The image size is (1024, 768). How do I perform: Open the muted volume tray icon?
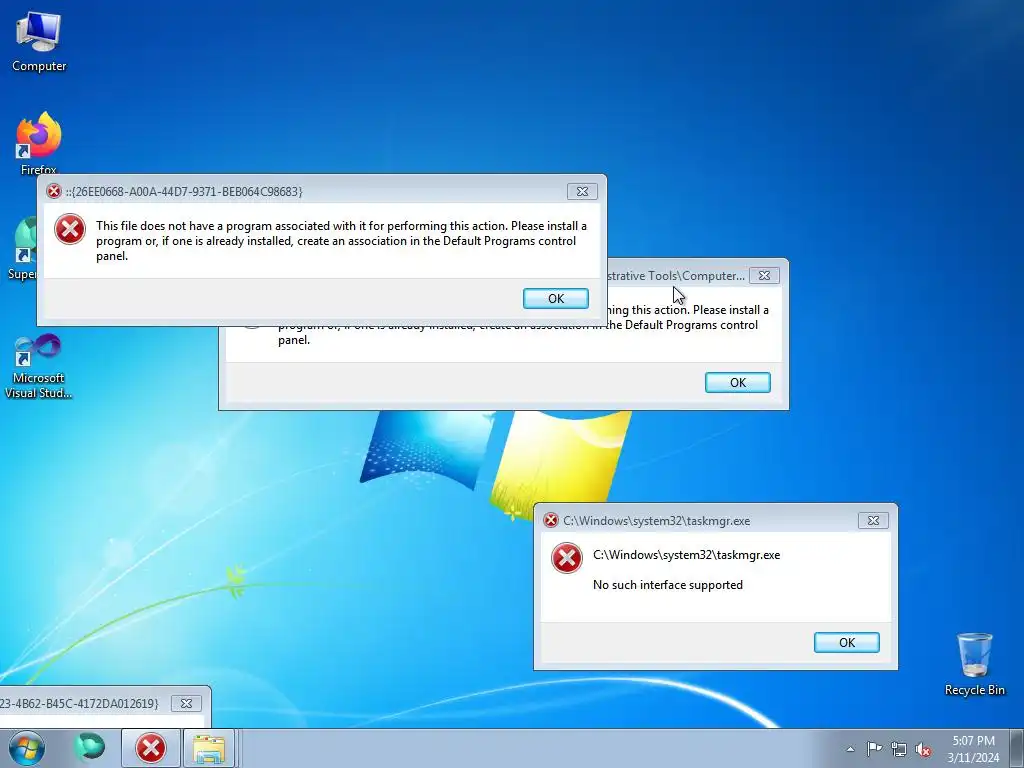click(923, 749)
